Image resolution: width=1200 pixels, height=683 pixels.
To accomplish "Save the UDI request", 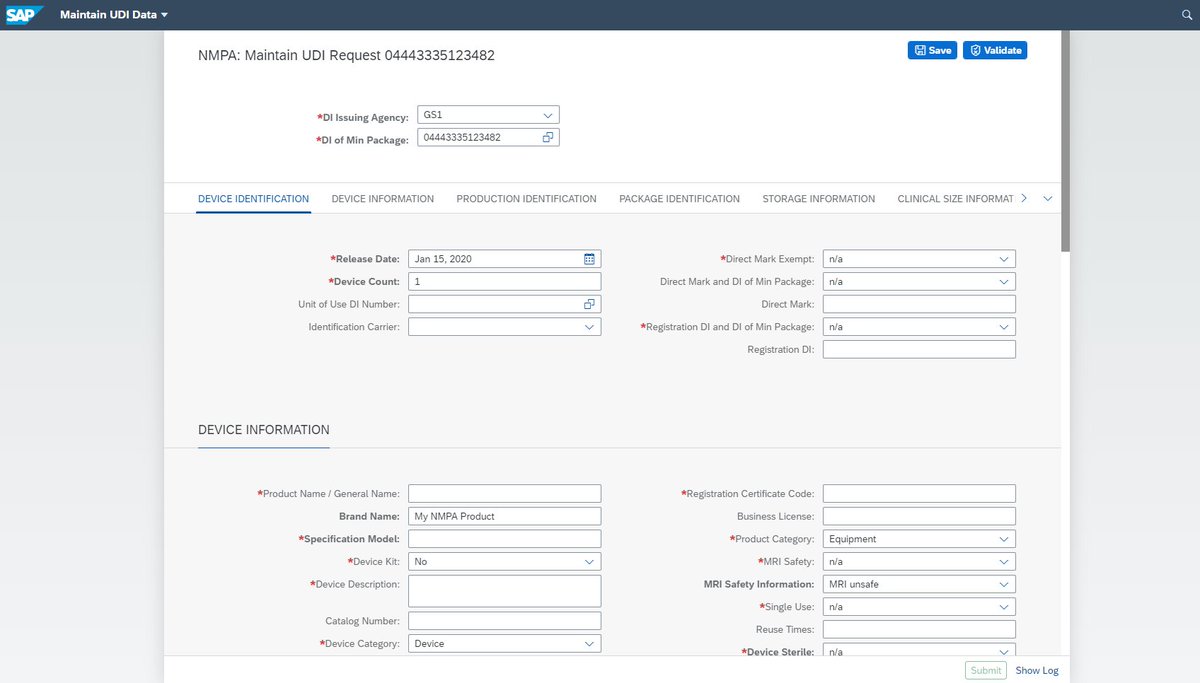I will point(932,50).
